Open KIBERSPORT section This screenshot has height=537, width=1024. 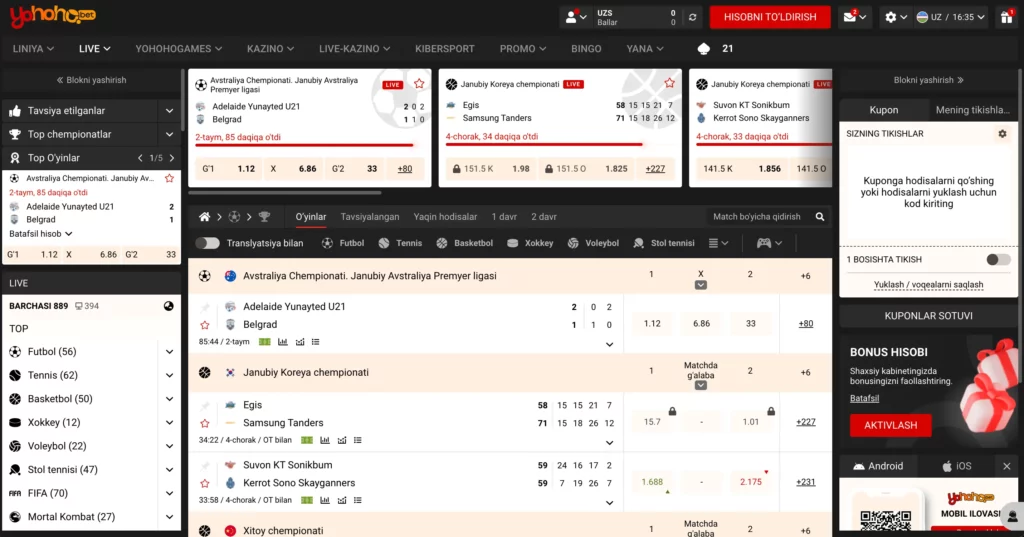pyautogui.click(x=445, y=49)
